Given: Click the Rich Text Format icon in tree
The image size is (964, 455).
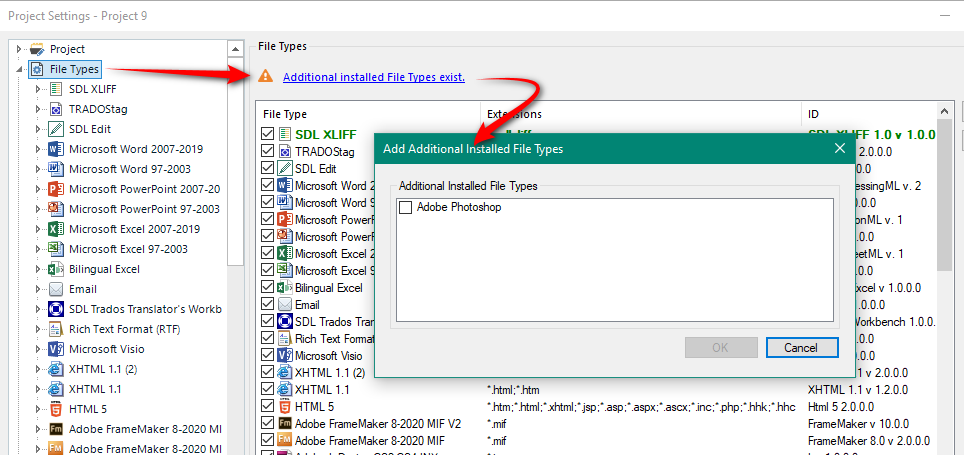Looking at the screenshot, I should pos(56,329).
